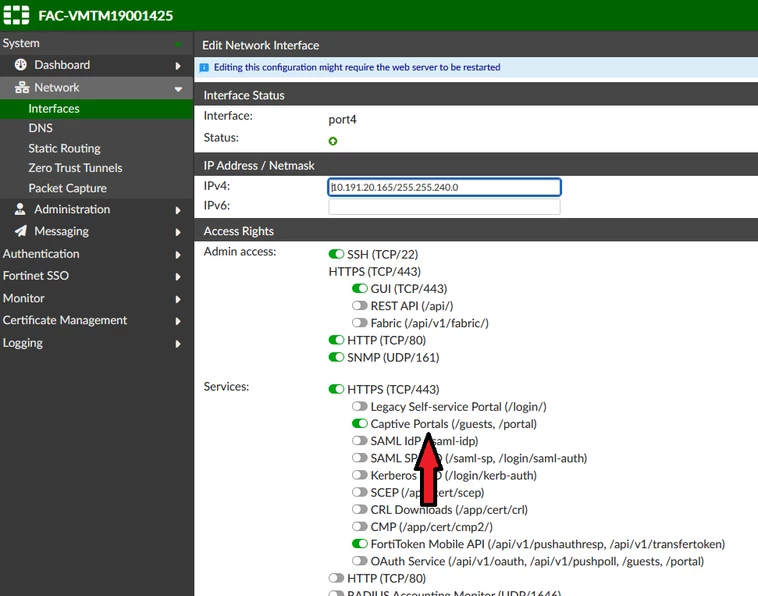This screenshot has height=596, width=758.
Task: Select the Authentication menu label
Action: 41,254
